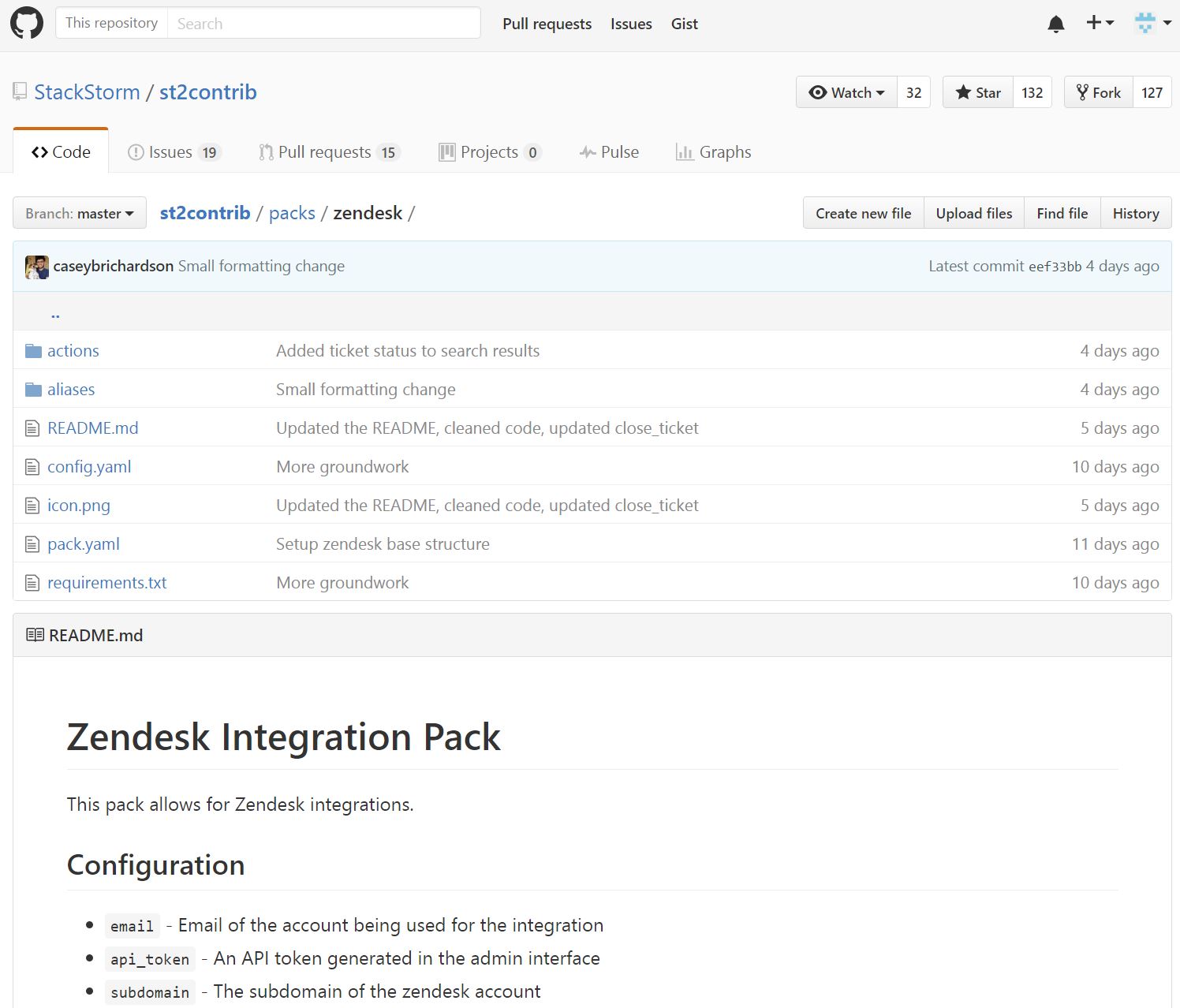
Task: Open README.md file
Action: [93, 428]
